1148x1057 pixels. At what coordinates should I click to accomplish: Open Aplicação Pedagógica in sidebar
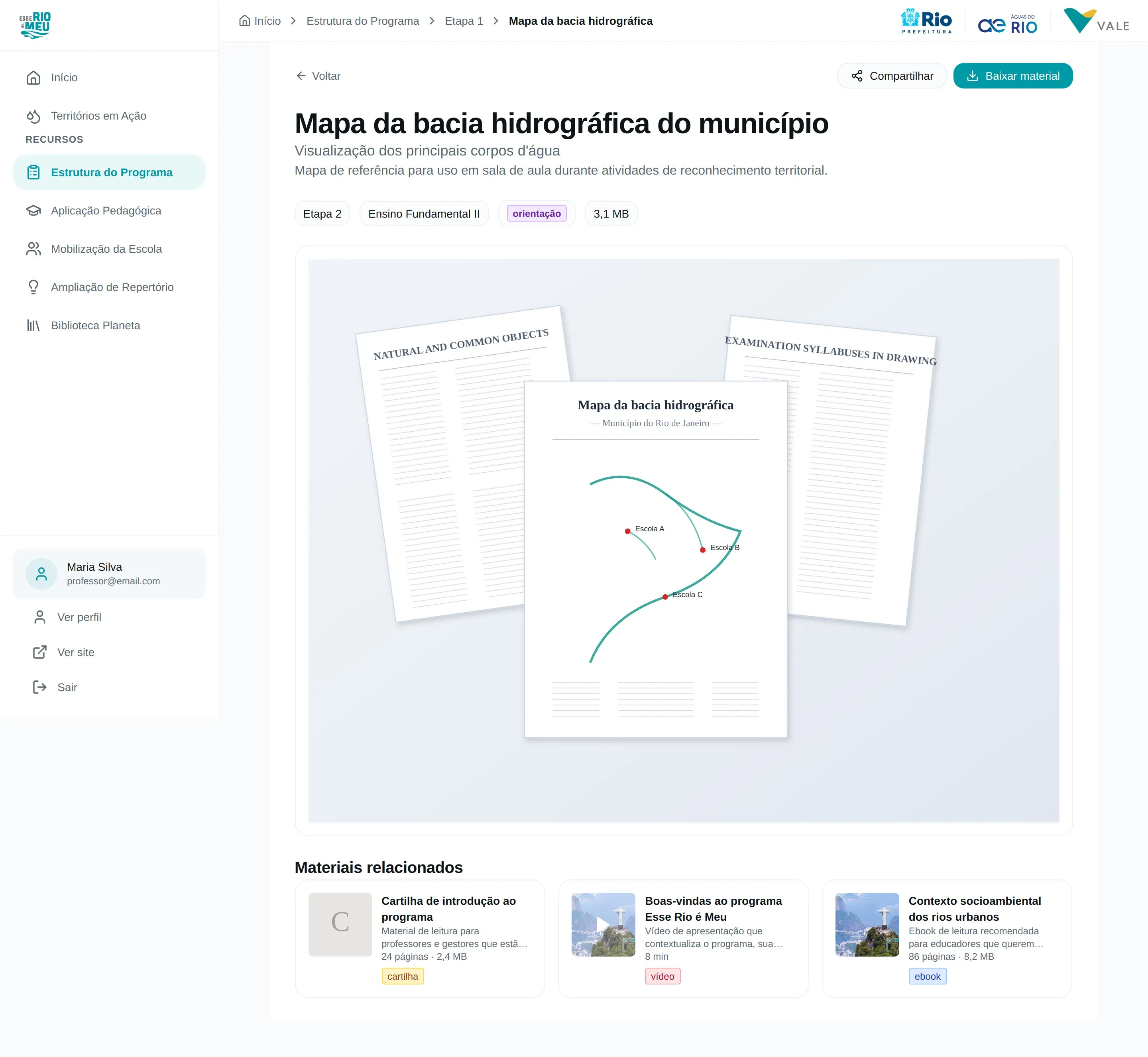click(109, 210)
